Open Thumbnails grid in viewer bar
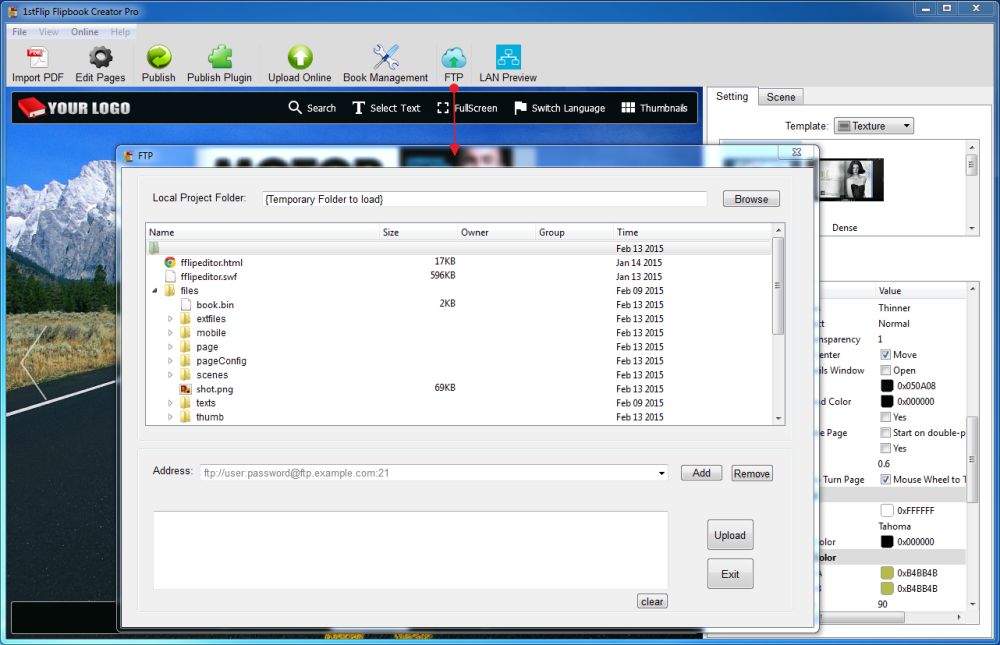This screenshot has height=645, width=1000. point(628,108)
